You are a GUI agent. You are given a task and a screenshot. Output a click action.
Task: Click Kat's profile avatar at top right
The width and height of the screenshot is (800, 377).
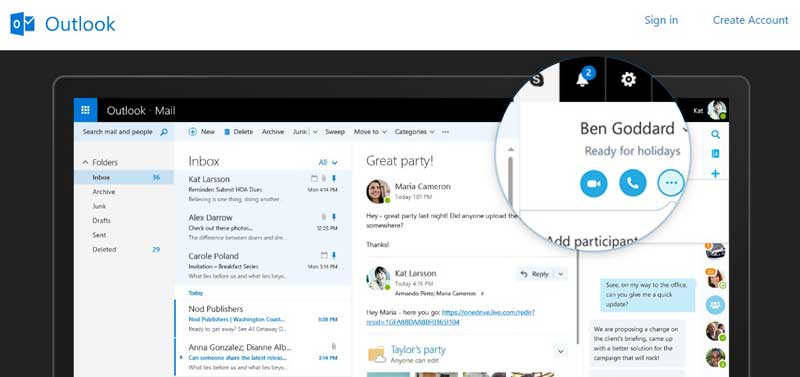coord(717,110)
